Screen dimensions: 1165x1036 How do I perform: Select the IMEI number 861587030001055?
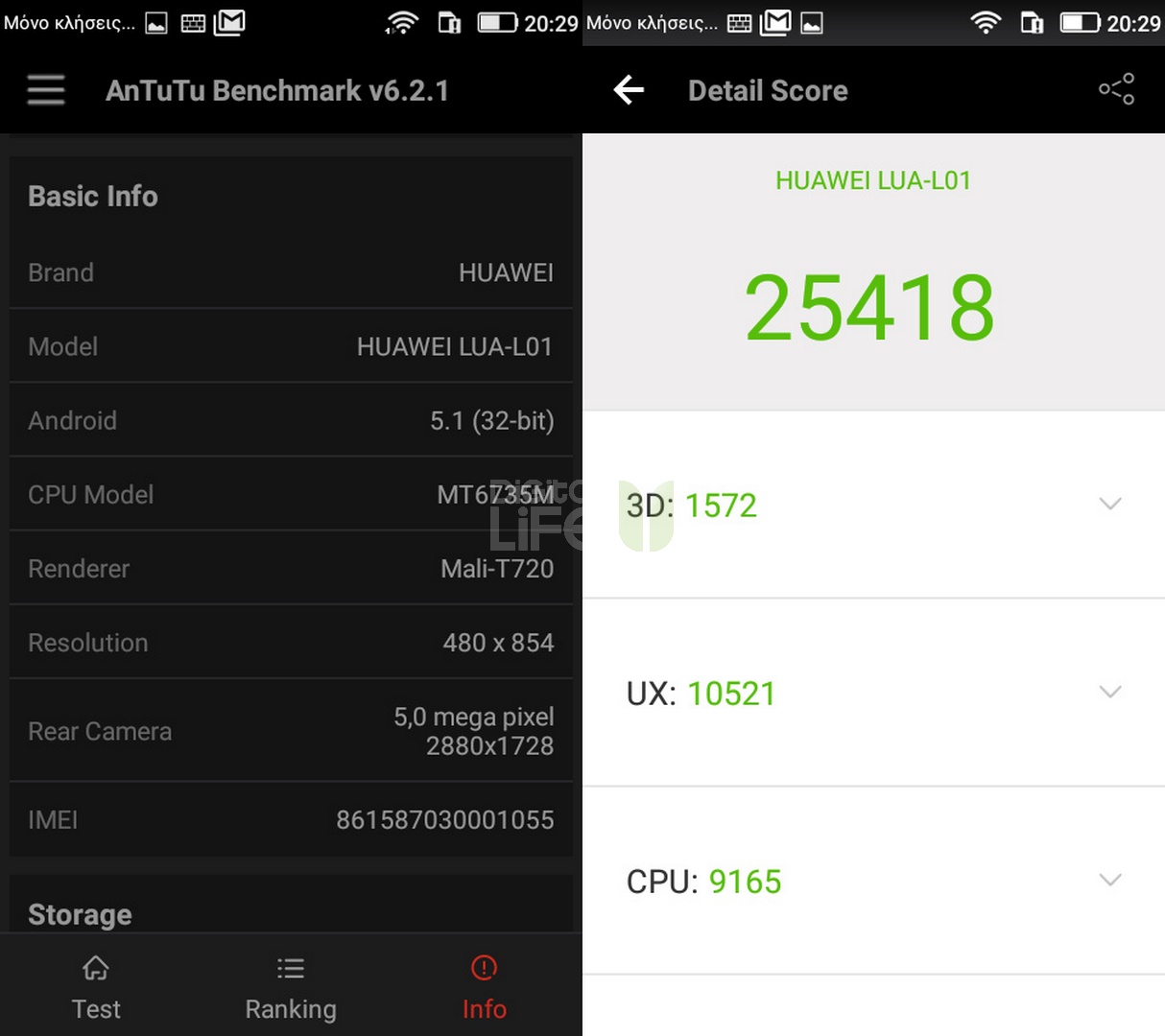click(444, 819)
